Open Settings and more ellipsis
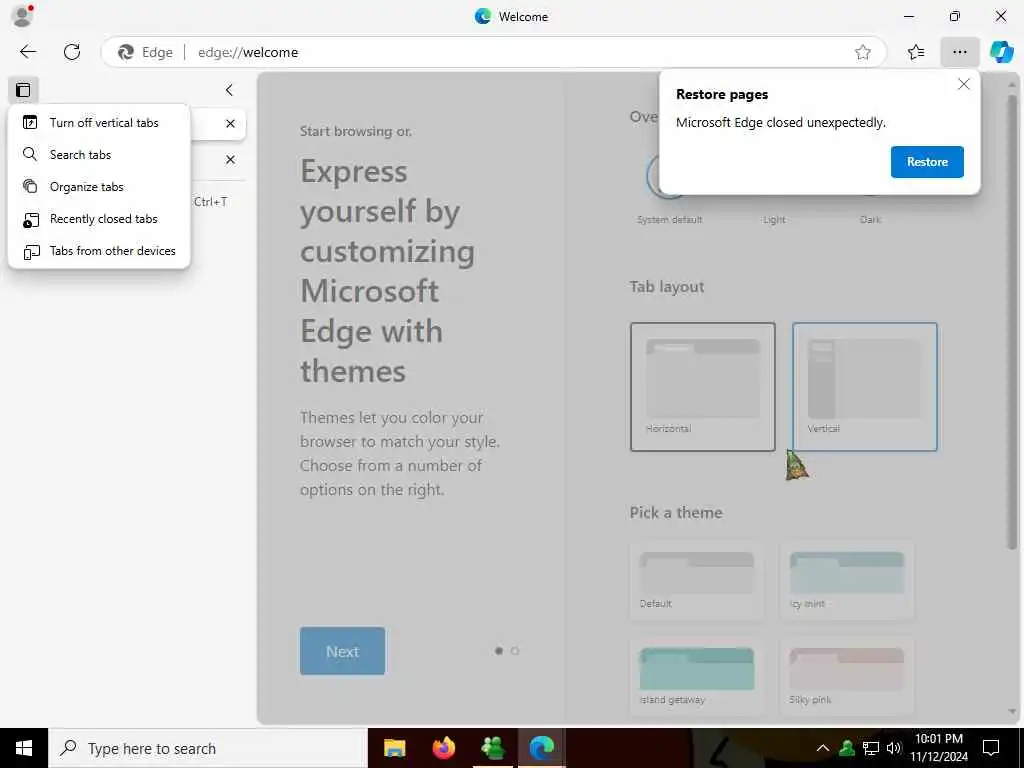 (x=959, y=52)
